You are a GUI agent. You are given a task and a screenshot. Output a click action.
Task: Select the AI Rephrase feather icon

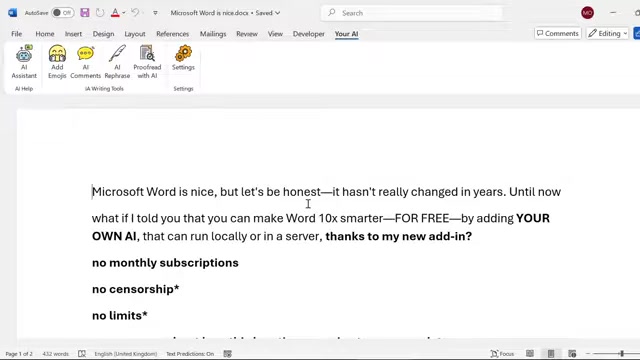coord(117,62)
